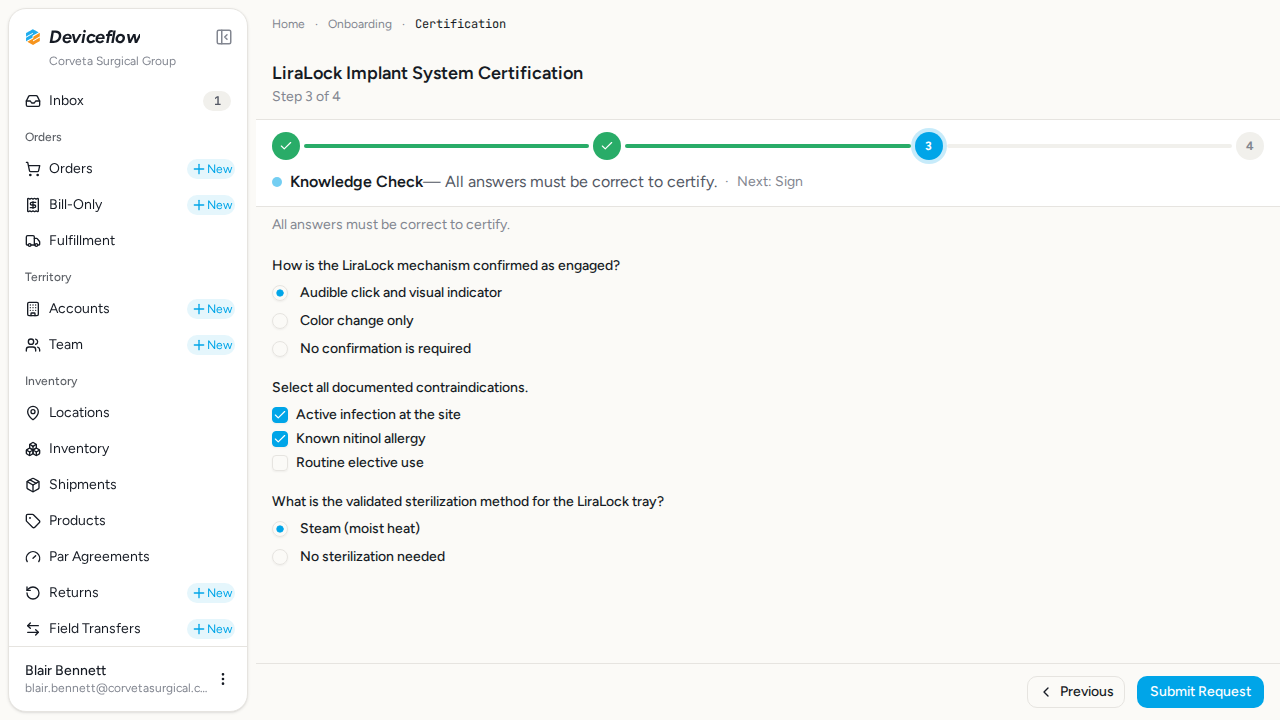Choose 'No sterilization needed' option

coord(280,557)
